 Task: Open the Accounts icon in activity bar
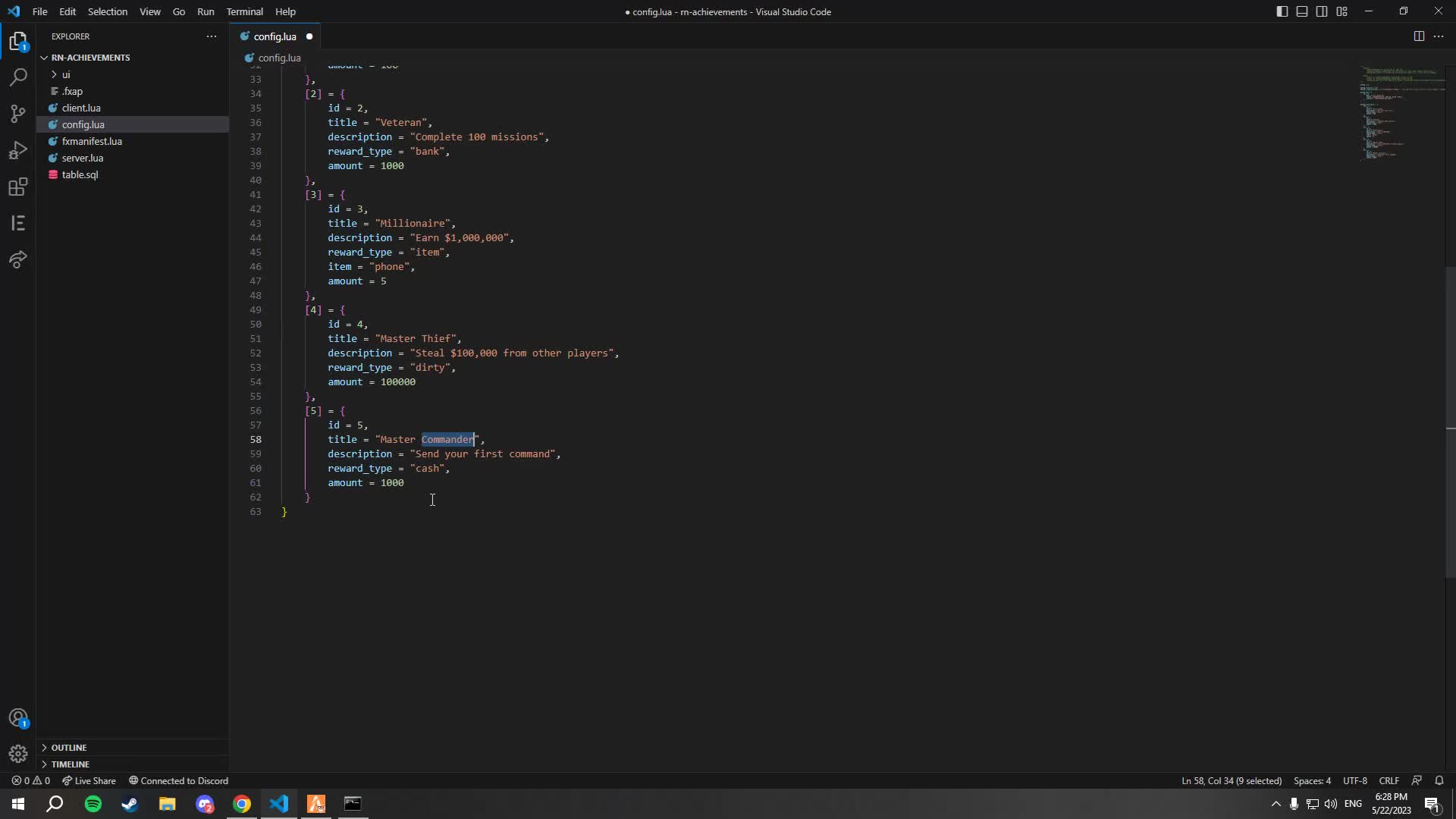(x=18, y=717)
